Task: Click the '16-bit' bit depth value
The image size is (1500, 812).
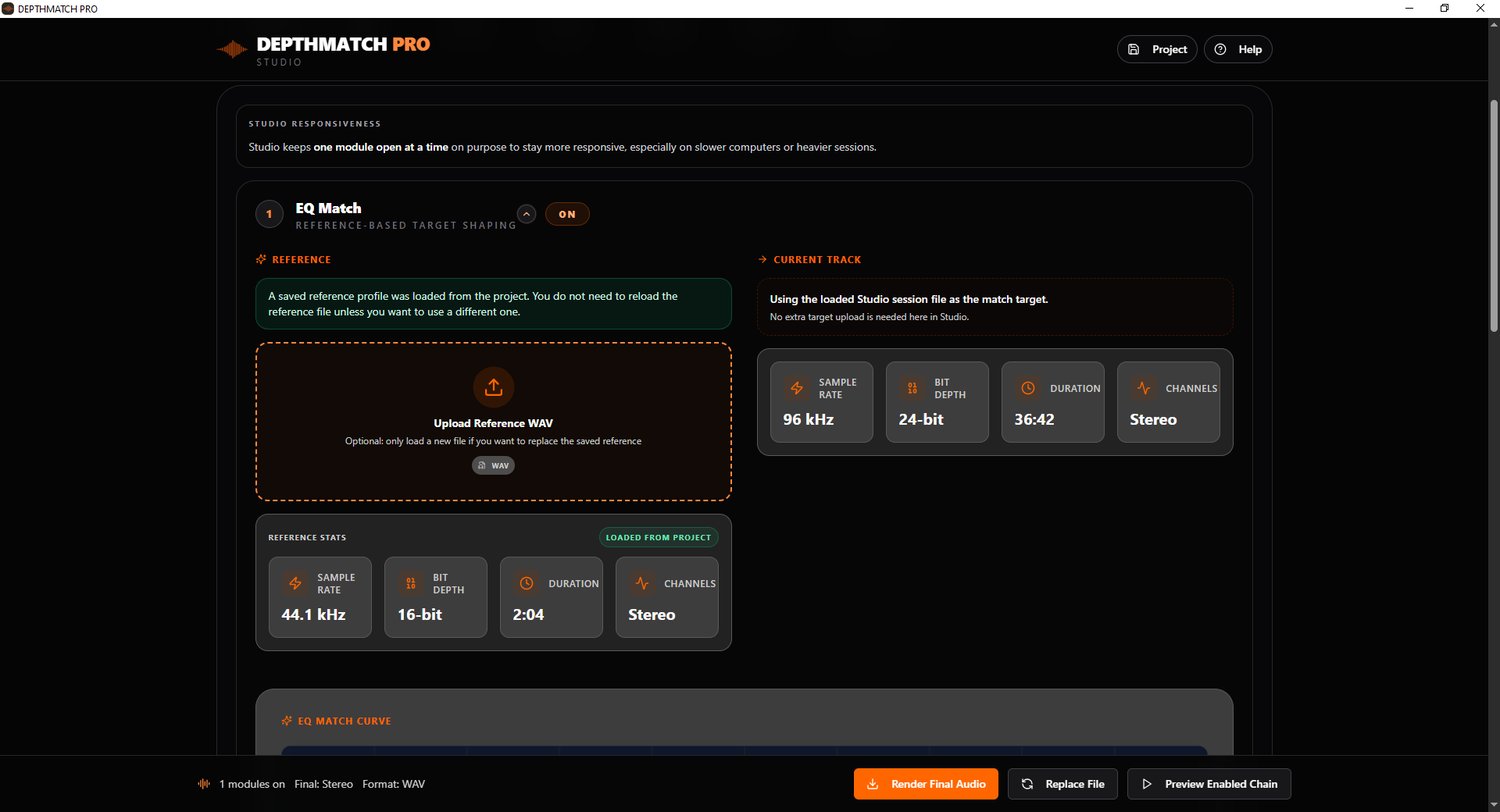Action: (x=421, y=615)
